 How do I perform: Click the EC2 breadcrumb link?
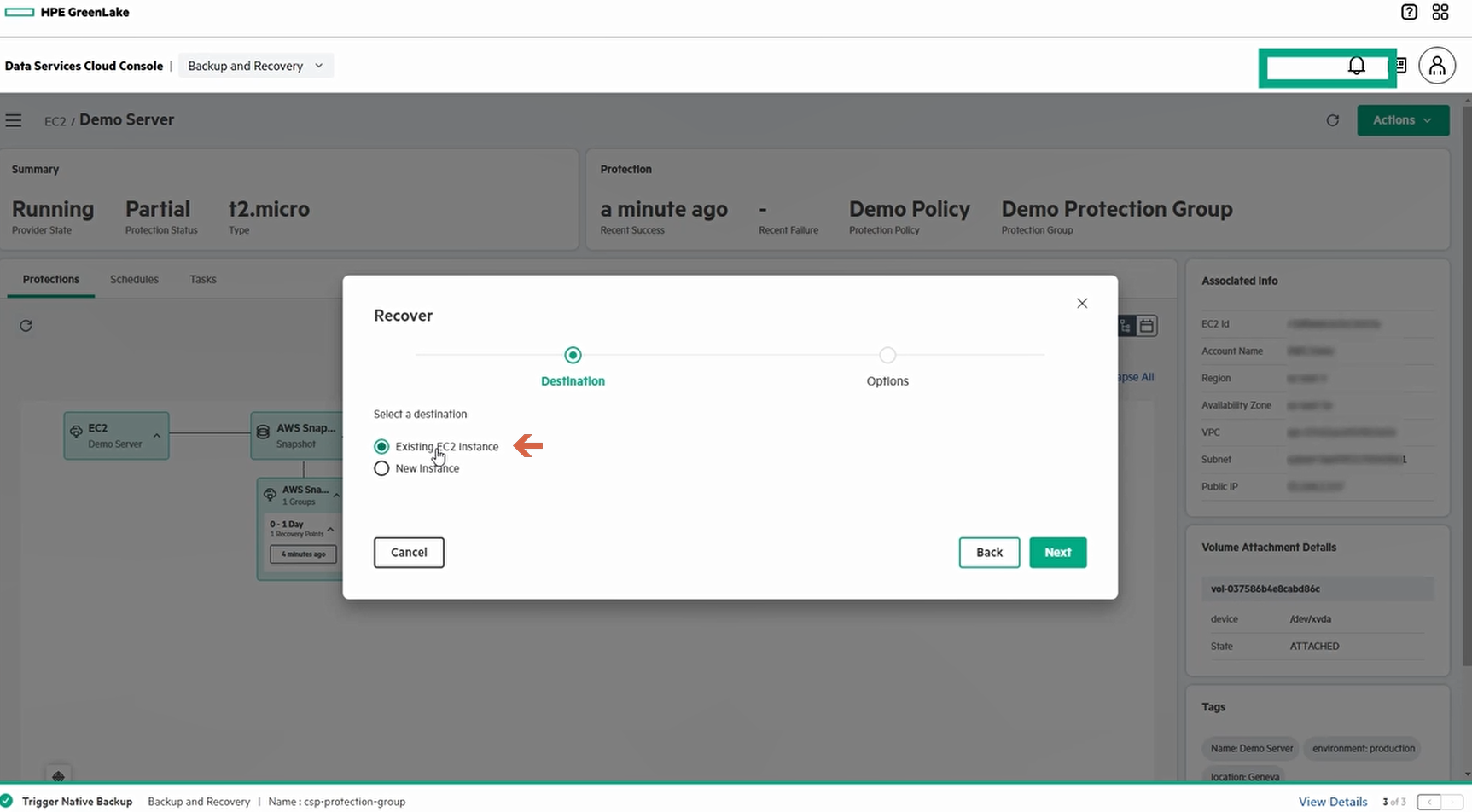55,121
